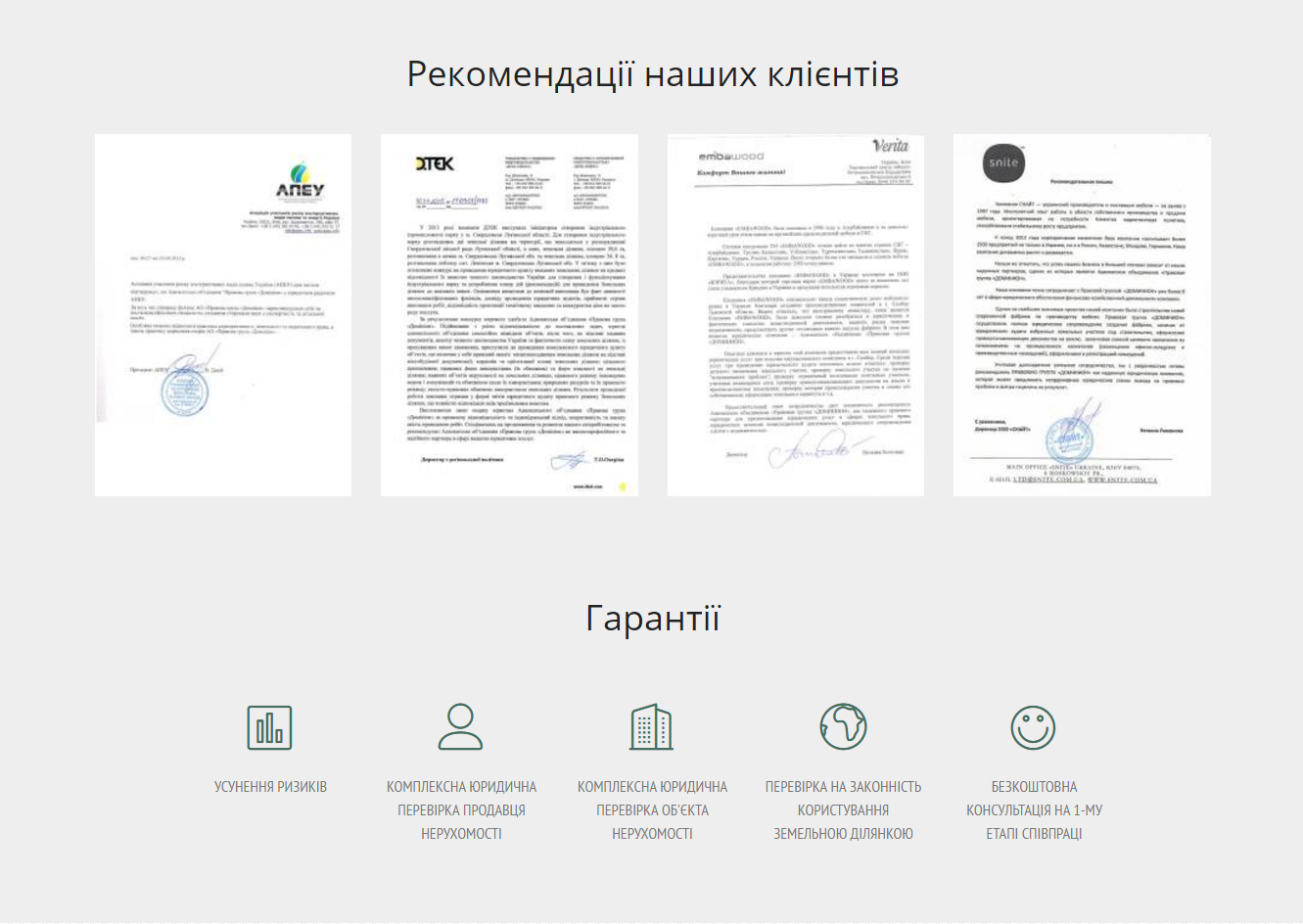The height and width of the screenshot is (924, 1303).
Task: Click the smiley face free consultation icon
Action: [1033, 727]
